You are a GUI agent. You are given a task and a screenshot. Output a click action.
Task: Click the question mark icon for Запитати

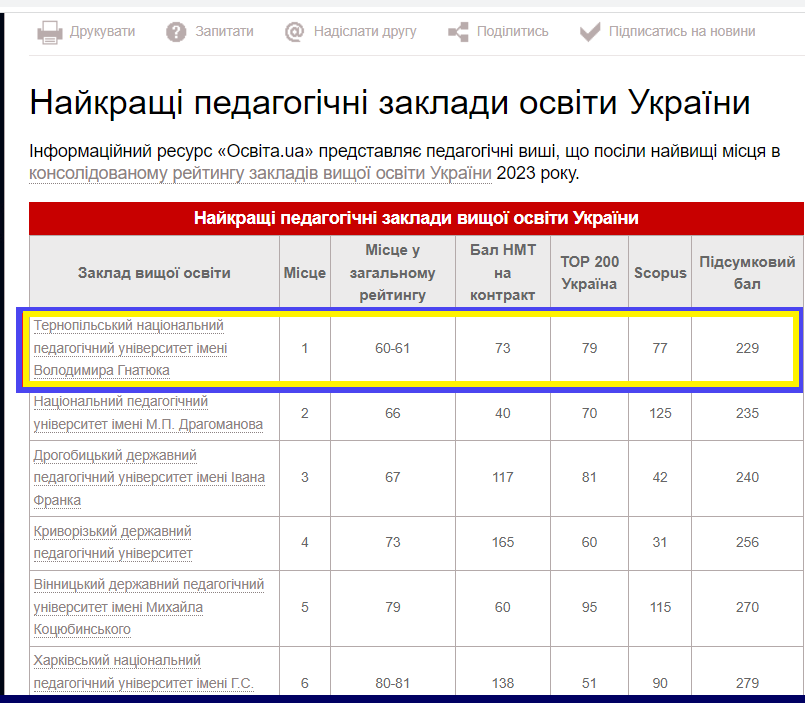176,32
